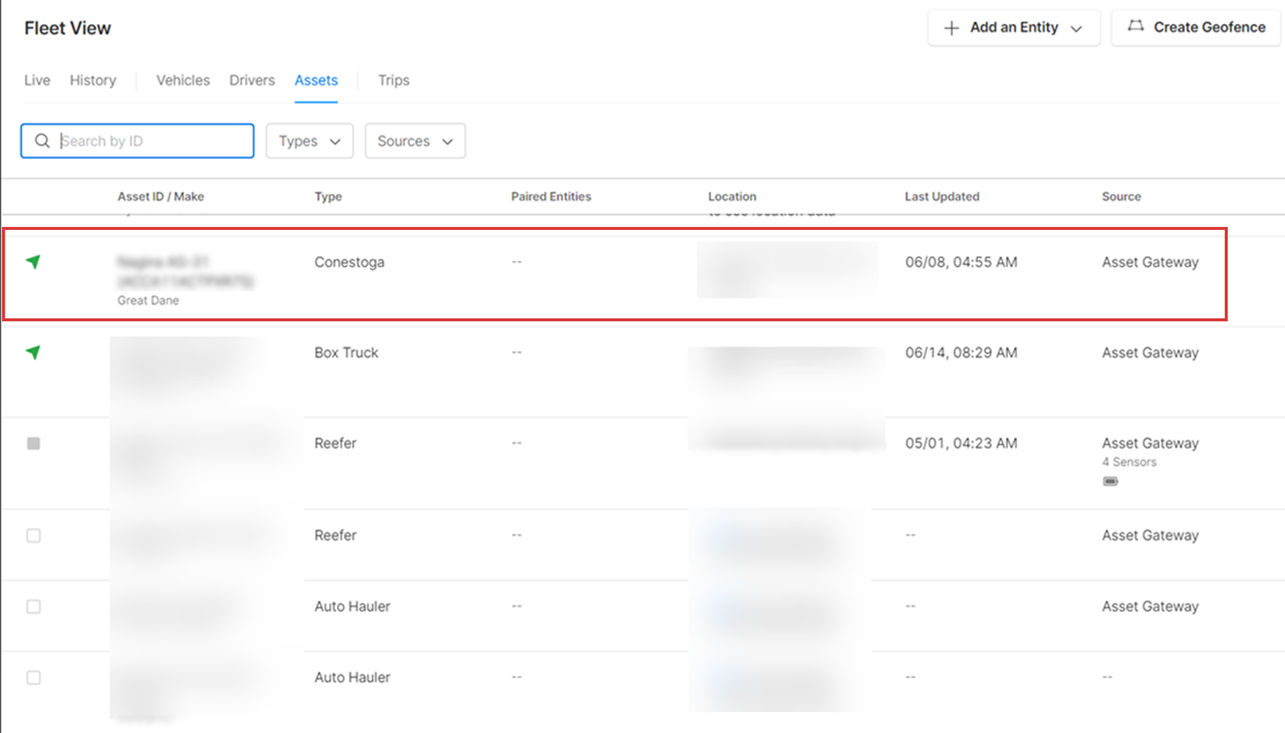Click the Asset ID / Make column header

point(161,196)
